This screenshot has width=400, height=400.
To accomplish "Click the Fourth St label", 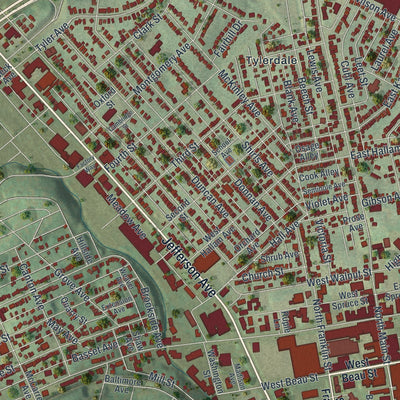I will pyautogui.click(x=121, y=157).
